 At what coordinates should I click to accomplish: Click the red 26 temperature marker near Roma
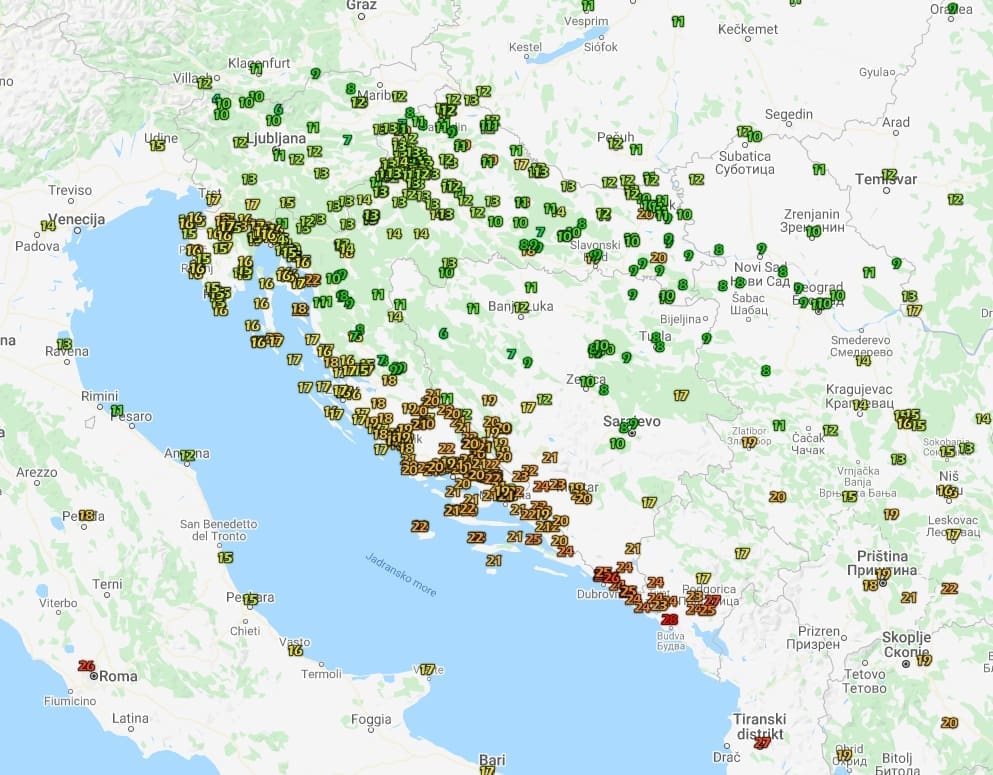[x=86, y=666]
